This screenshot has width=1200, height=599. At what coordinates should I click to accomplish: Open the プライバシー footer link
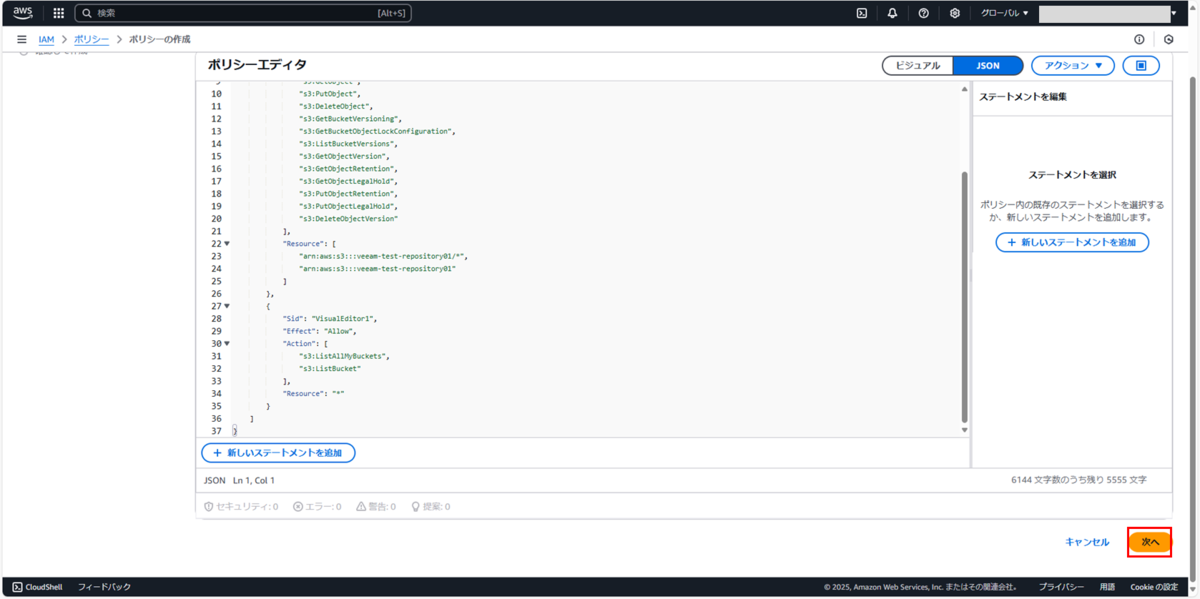pyautogui.click(x=1061, y=587)
